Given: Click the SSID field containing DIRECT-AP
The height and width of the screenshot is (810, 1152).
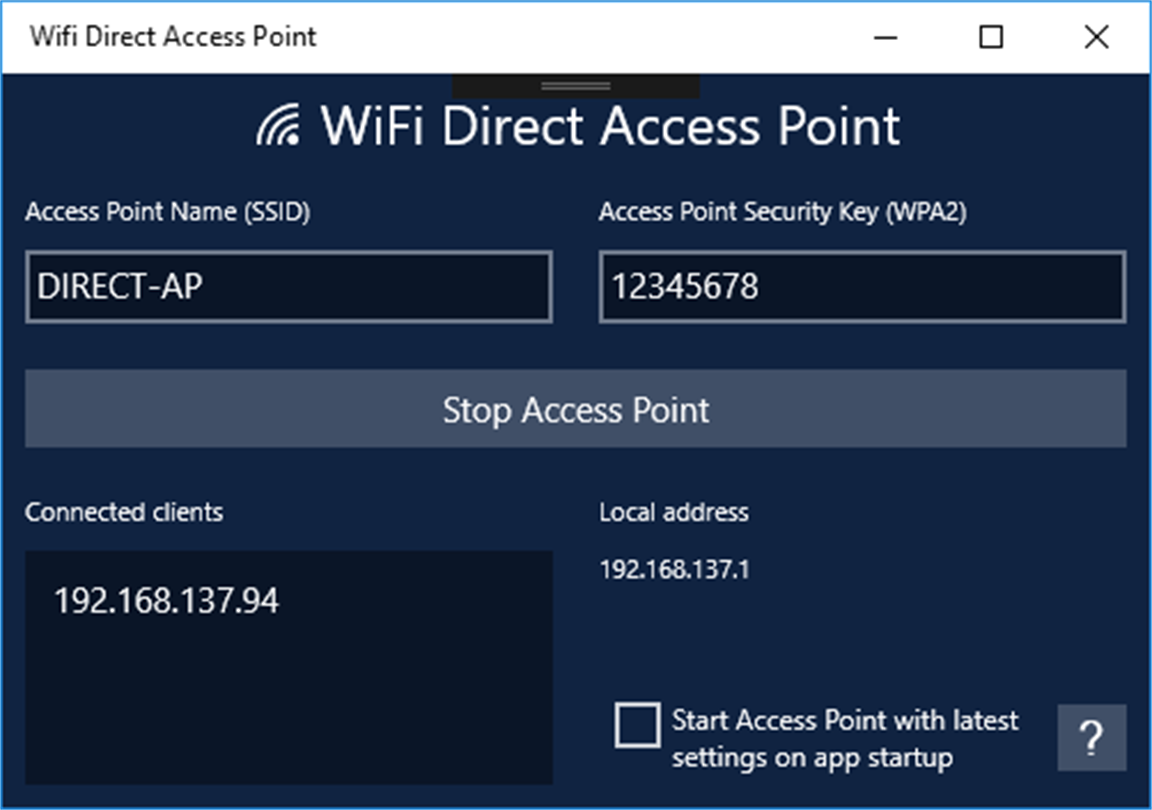Looking at the screenshot, I should (x=289, y=288).
